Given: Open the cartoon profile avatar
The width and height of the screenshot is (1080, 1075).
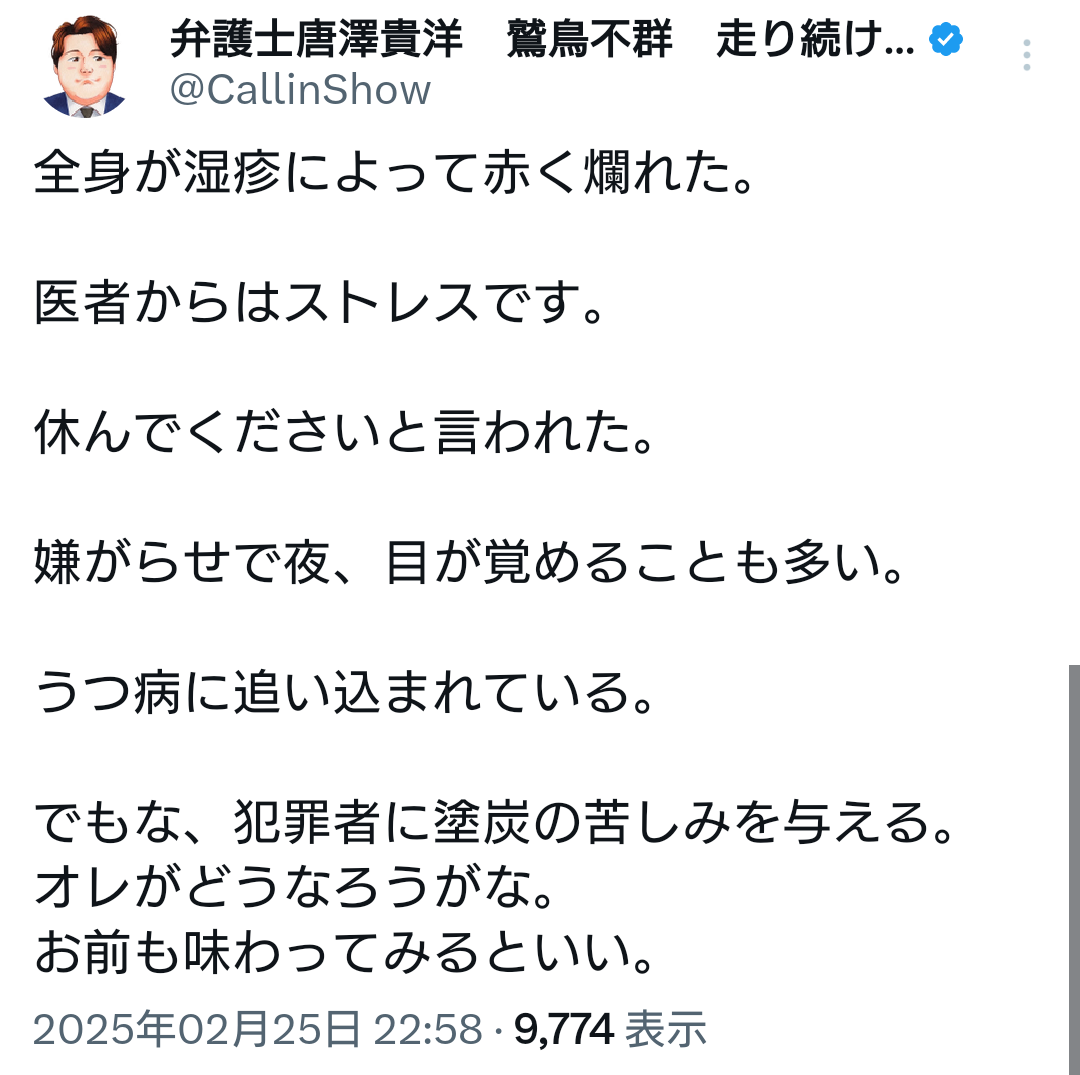Looking at the screenshot, I should pyautogui.click(x=85, y=66).
